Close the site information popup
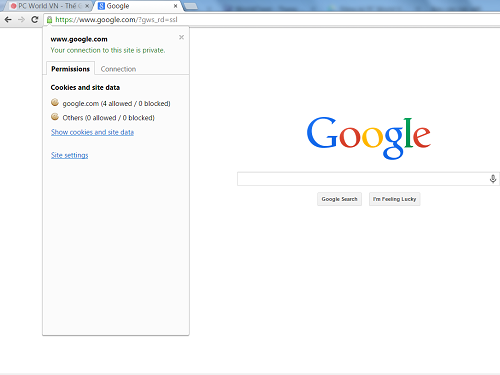The width and height of the screenshot is (500, 375). tap(181, 37)
